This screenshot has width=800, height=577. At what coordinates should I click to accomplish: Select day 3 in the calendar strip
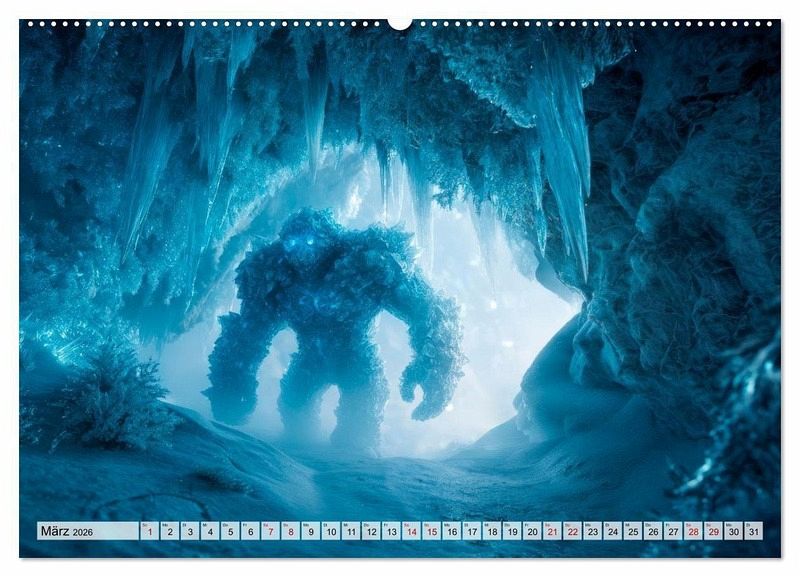[x=190, y=531]
